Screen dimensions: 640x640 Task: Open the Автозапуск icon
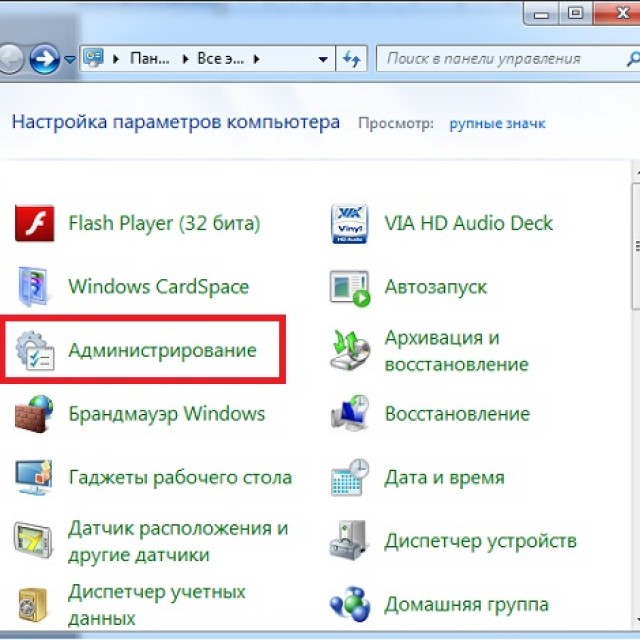click(x=350, y=288)
